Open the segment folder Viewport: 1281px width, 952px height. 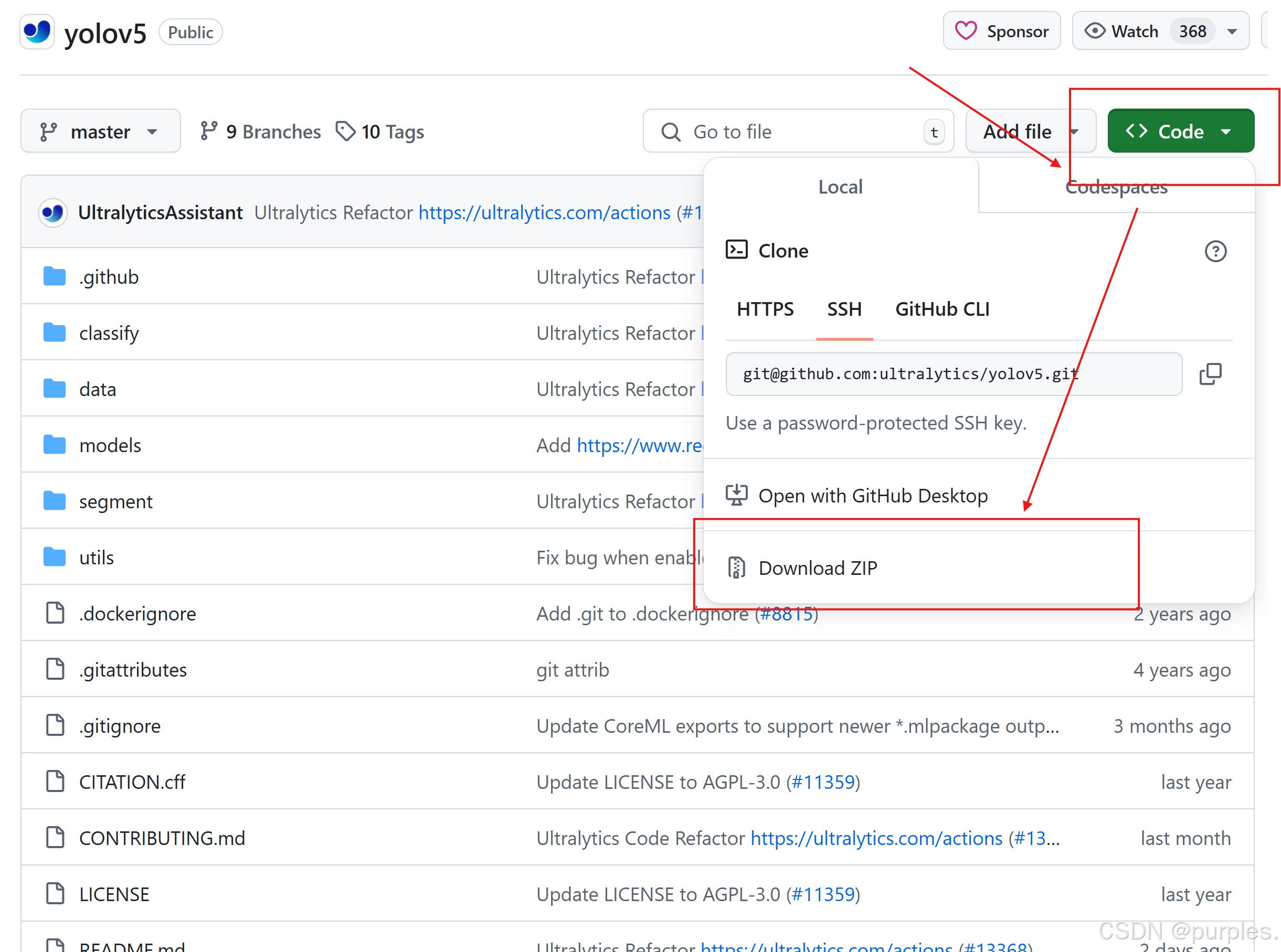point(115,502)
